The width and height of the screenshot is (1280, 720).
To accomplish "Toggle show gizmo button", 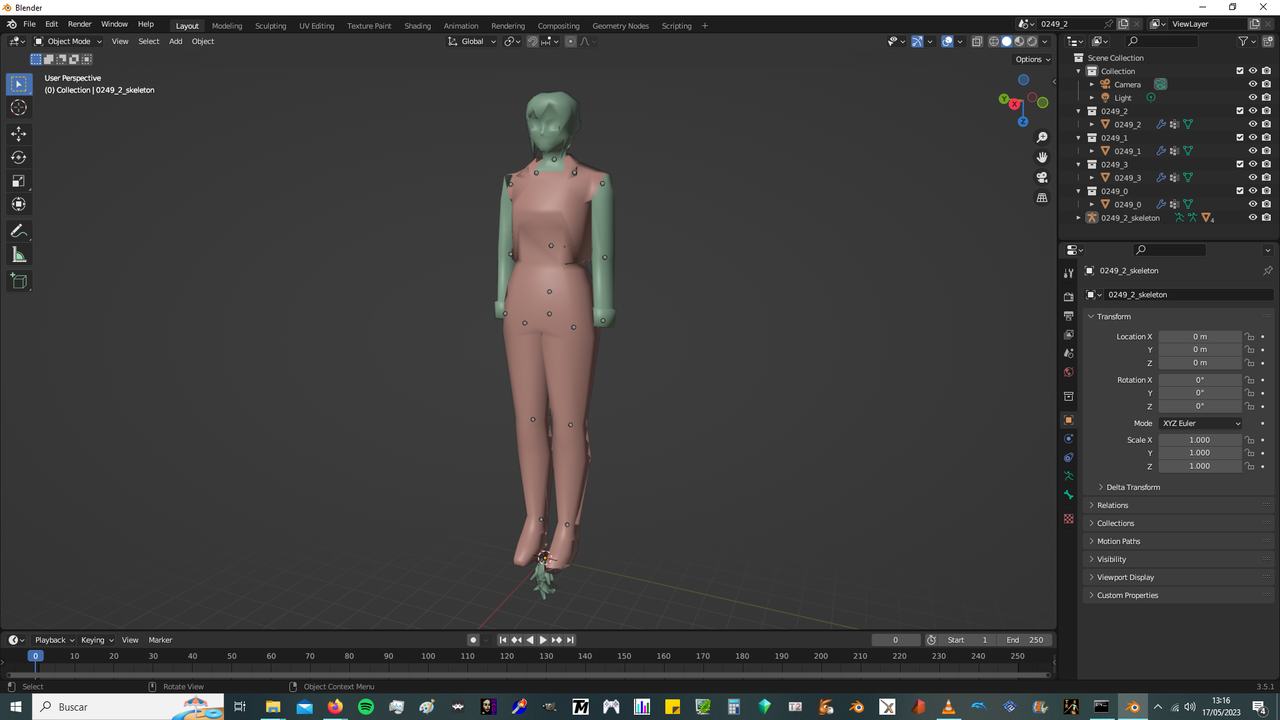I will coord(917,41).
